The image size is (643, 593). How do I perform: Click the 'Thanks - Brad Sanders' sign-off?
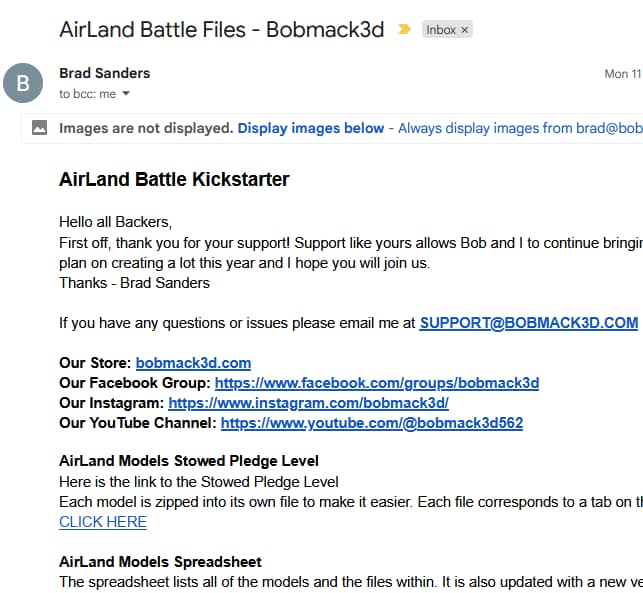tap(135, 283)
